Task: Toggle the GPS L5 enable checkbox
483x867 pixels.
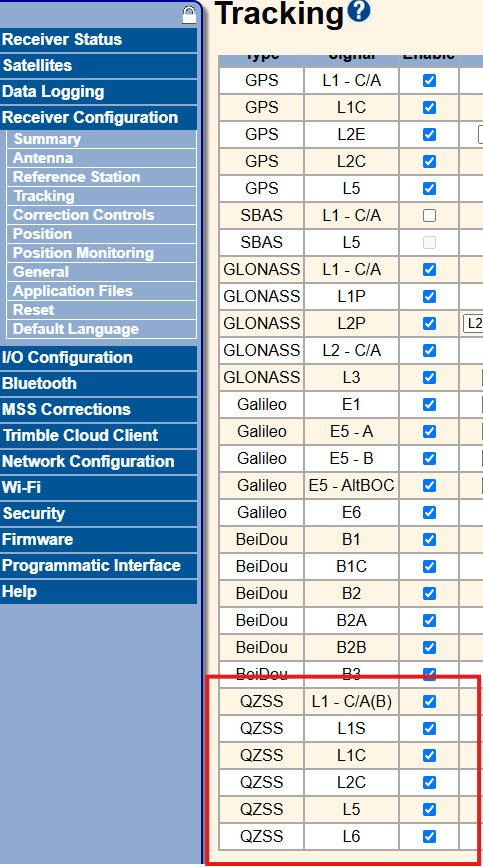Action: [x=429, y=189]
